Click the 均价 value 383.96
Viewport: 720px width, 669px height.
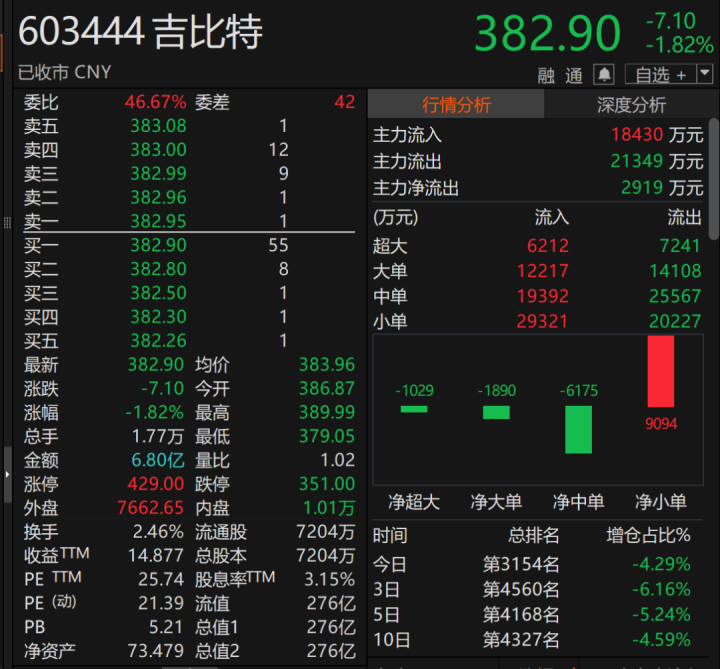tap(327, 365)
